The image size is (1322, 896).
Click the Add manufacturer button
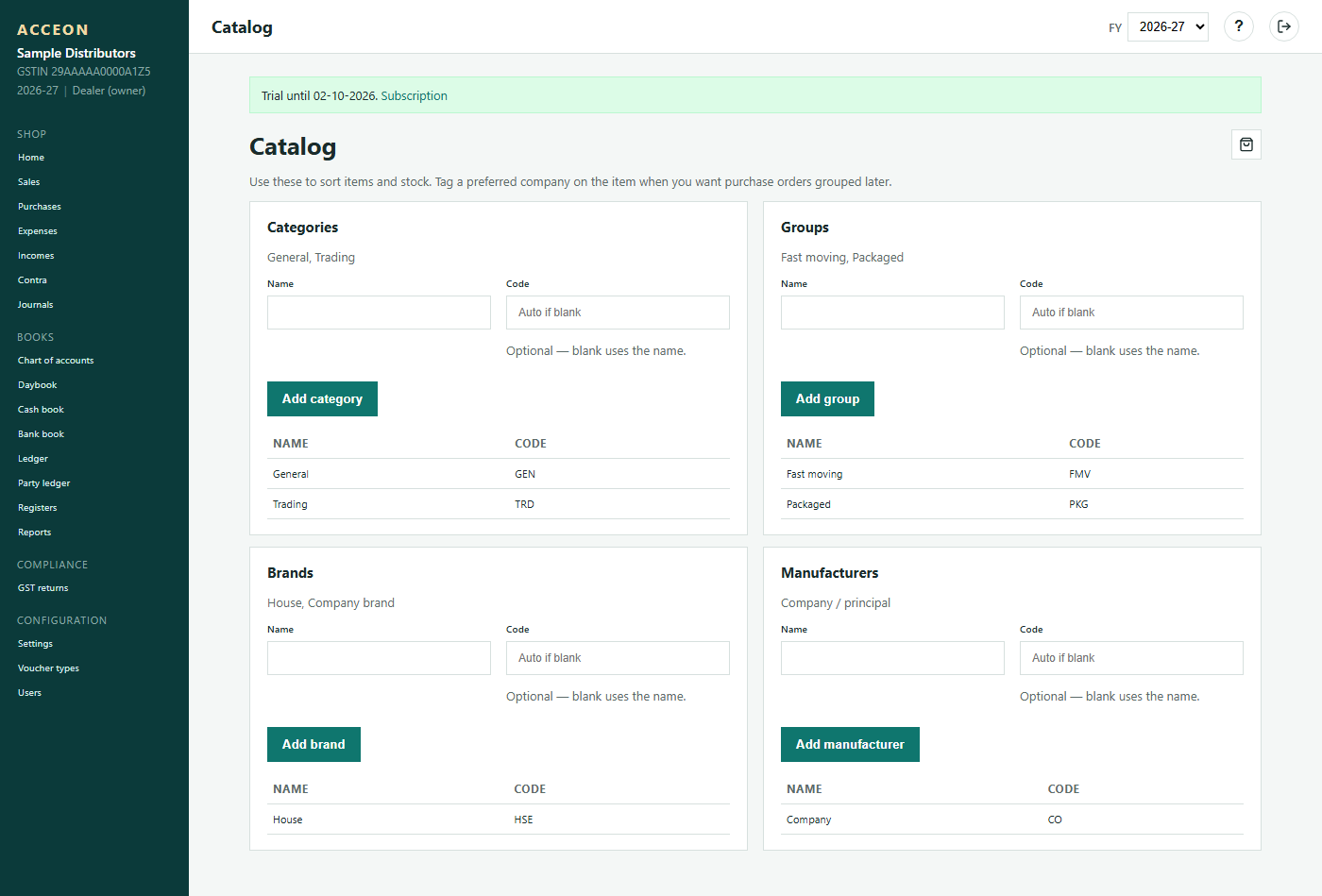tap(850, 744)
